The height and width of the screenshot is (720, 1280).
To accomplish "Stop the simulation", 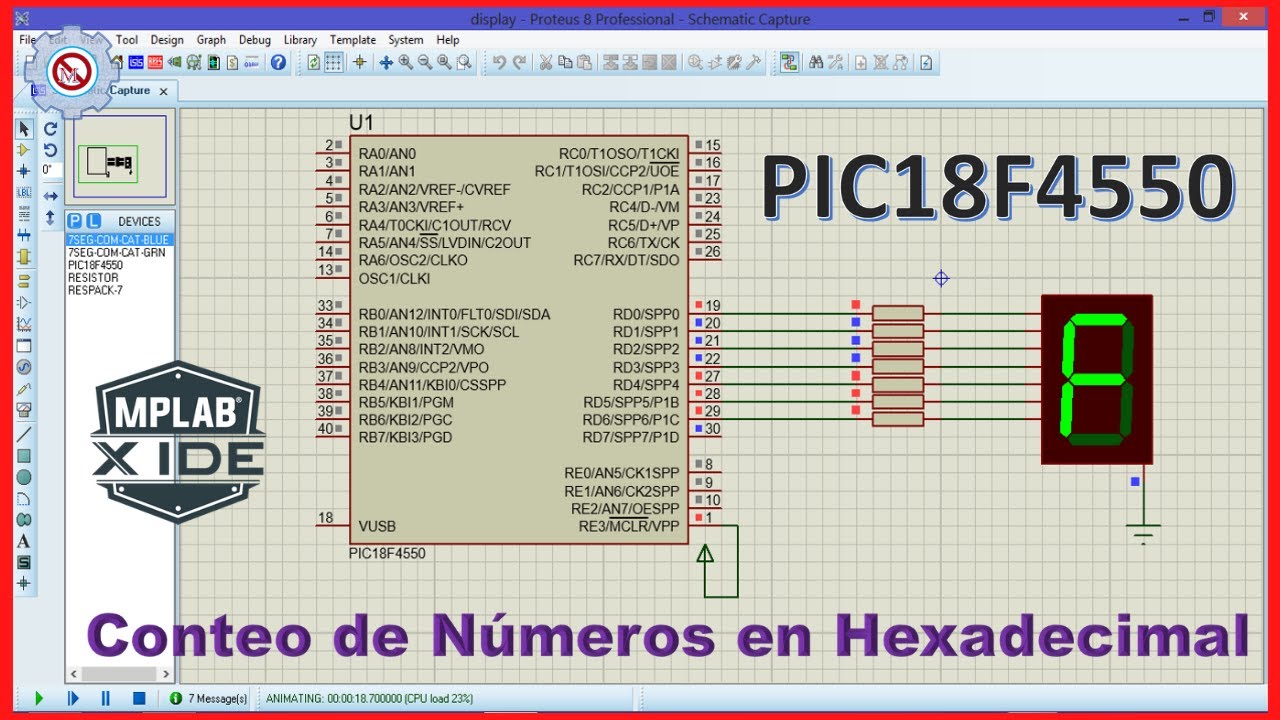I will pyautogui.click(x=139, y=698).
